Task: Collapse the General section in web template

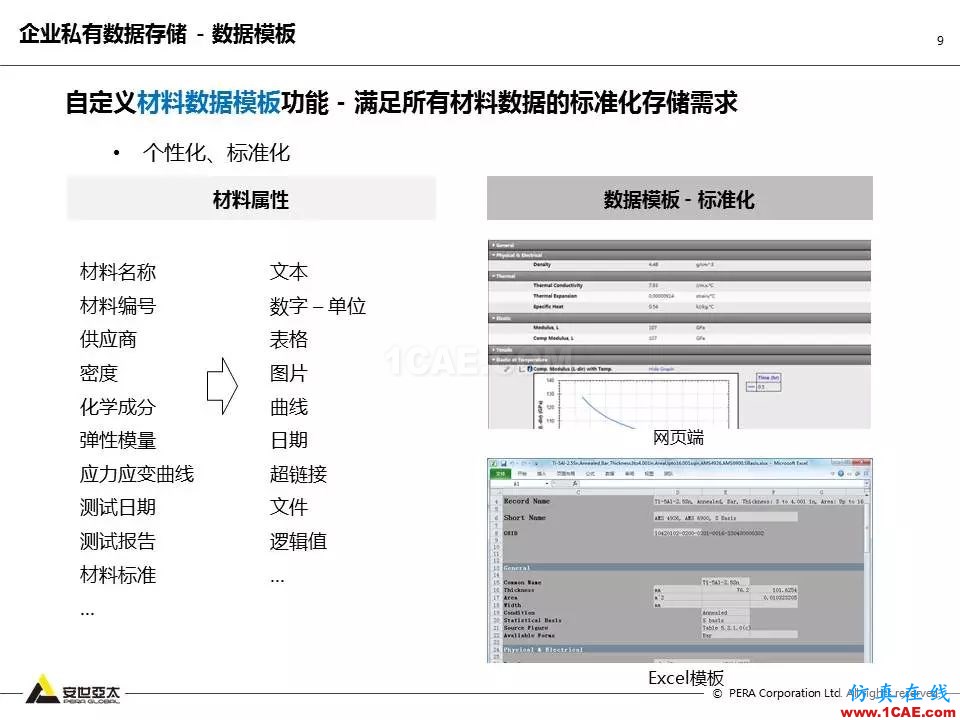Action: point(679,245)
